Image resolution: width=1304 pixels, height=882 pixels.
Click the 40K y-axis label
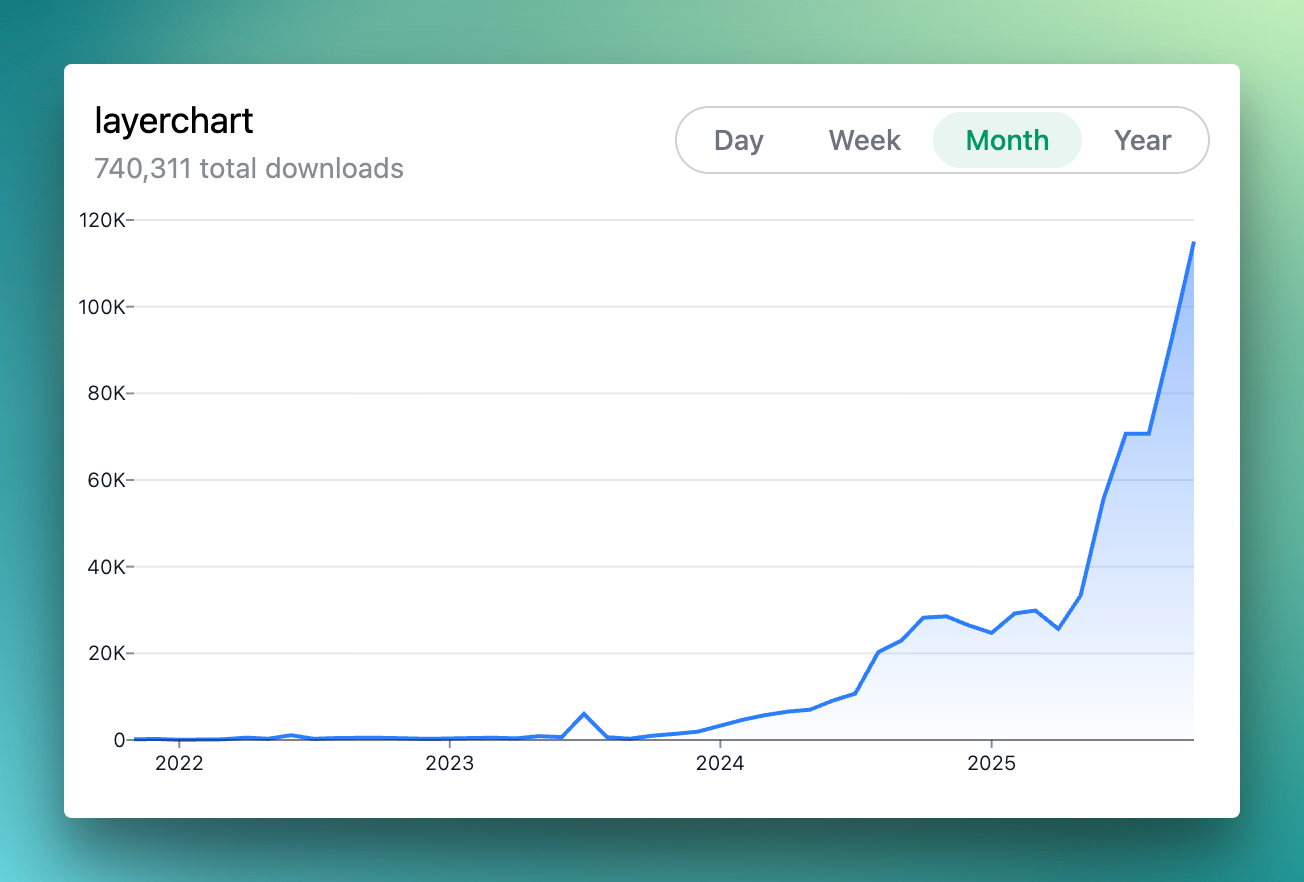point(105,567)
